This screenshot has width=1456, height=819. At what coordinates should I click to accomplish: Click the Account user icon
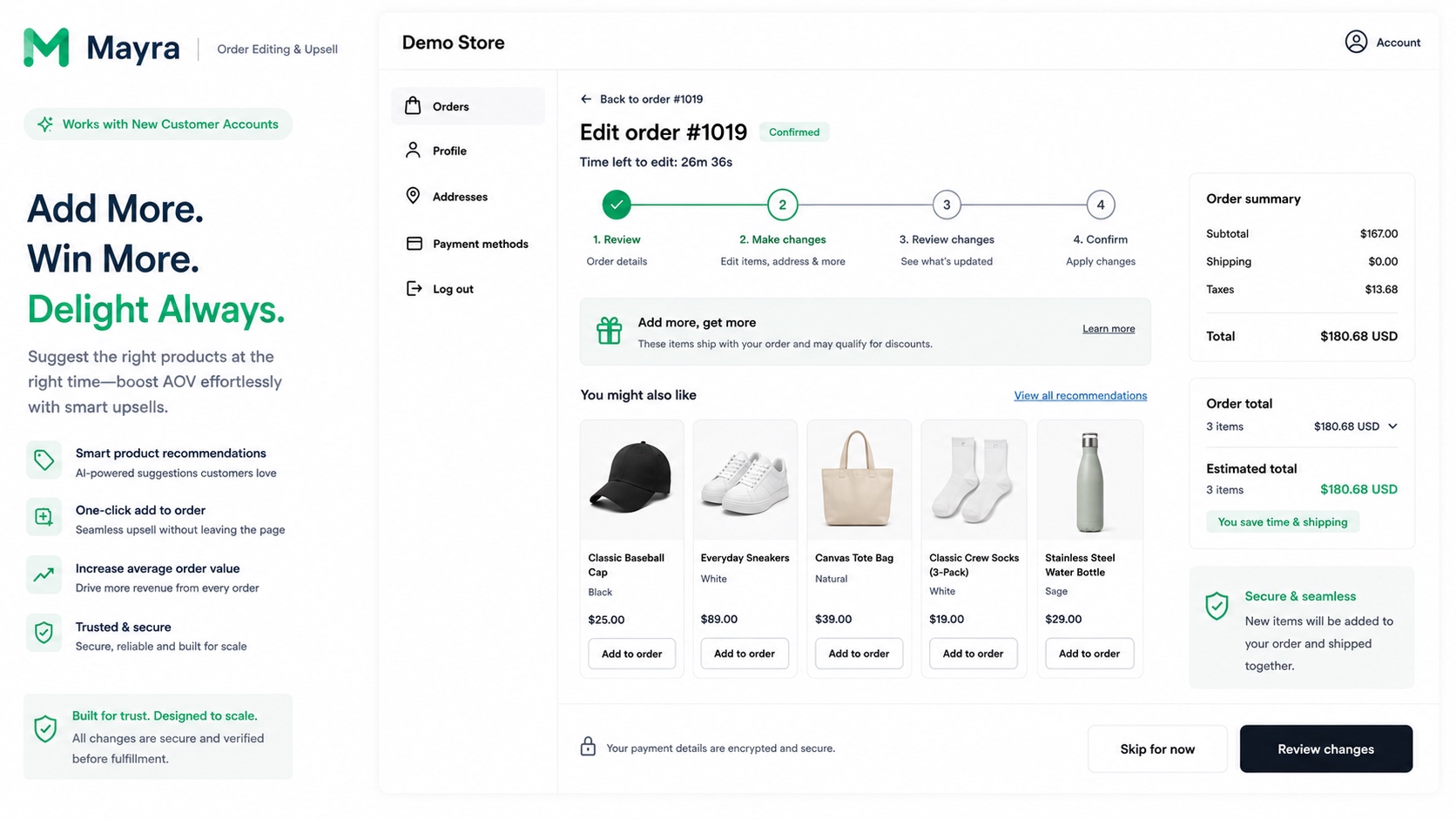1356,42
